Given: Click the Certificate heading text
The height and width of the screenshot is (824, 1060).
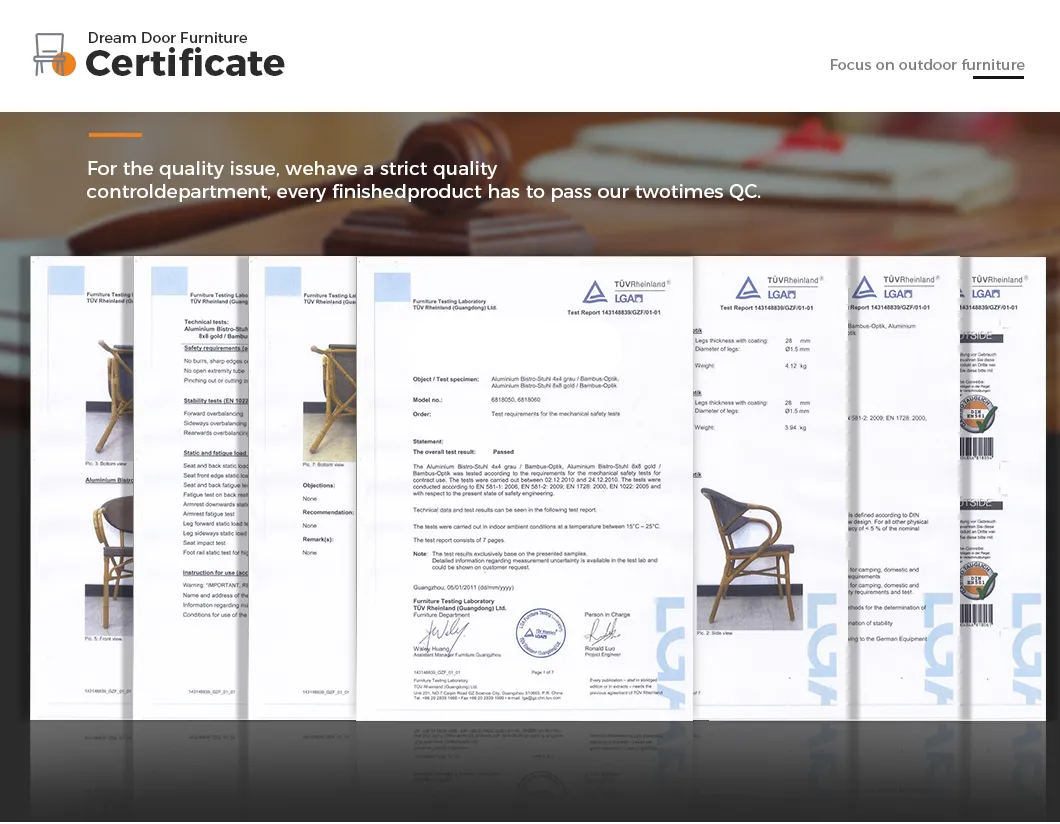Looking at the screenshot, I should (x=185, y=63).
